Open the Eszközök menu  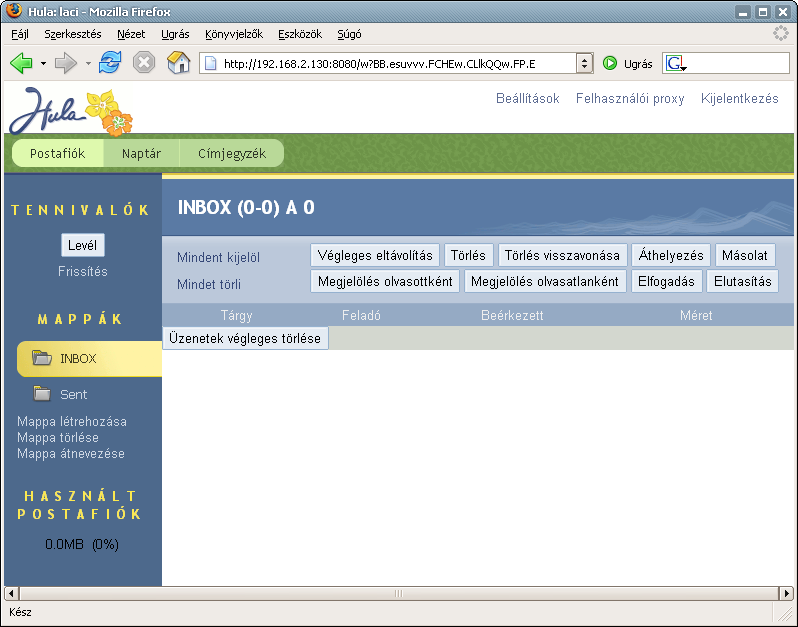pos(300,34)
